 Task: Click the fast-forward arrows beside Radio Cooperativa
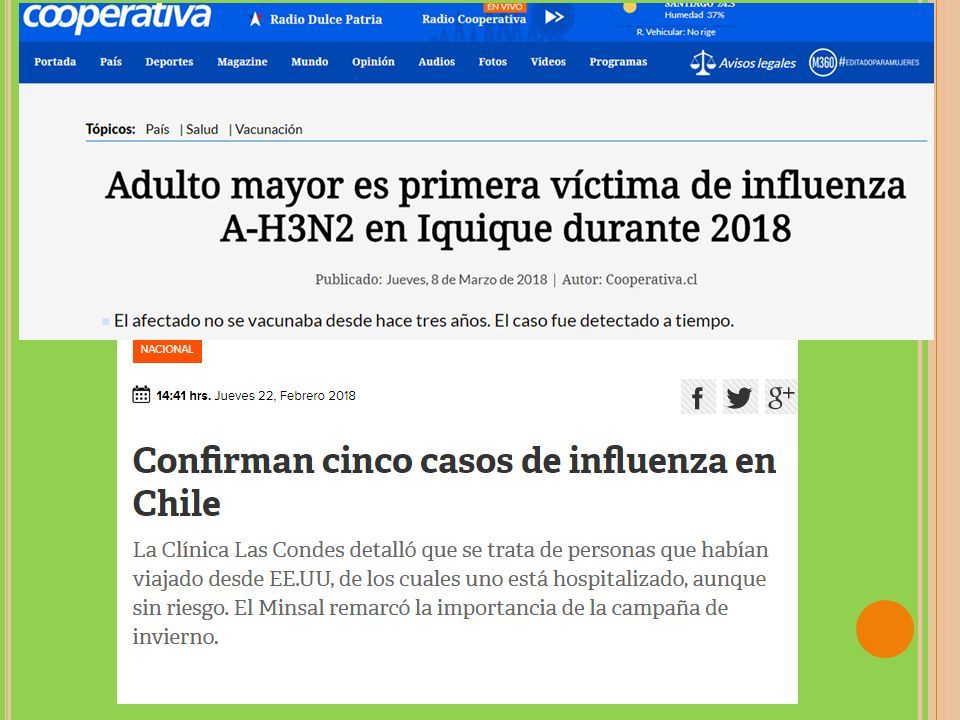click(x=554, y=17)
